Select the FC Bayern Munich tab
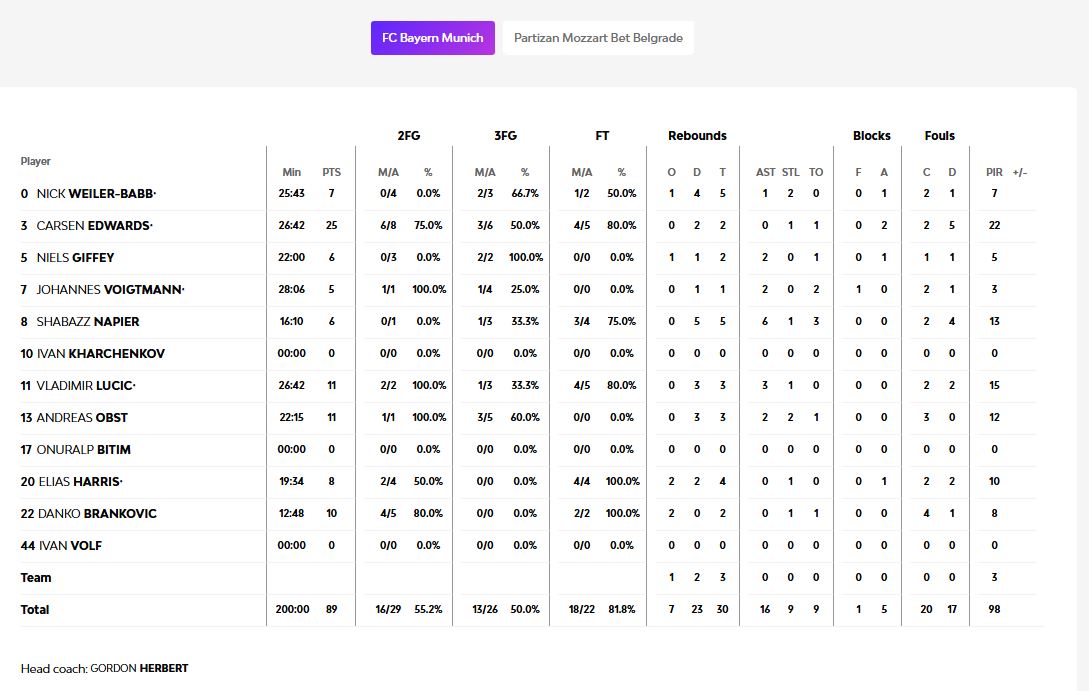The width and height of the screenshot is (1089, 691). (432, 38)
